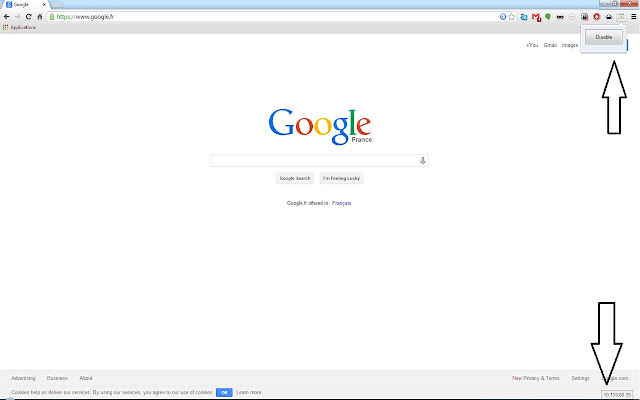Open a new tab

57,4
